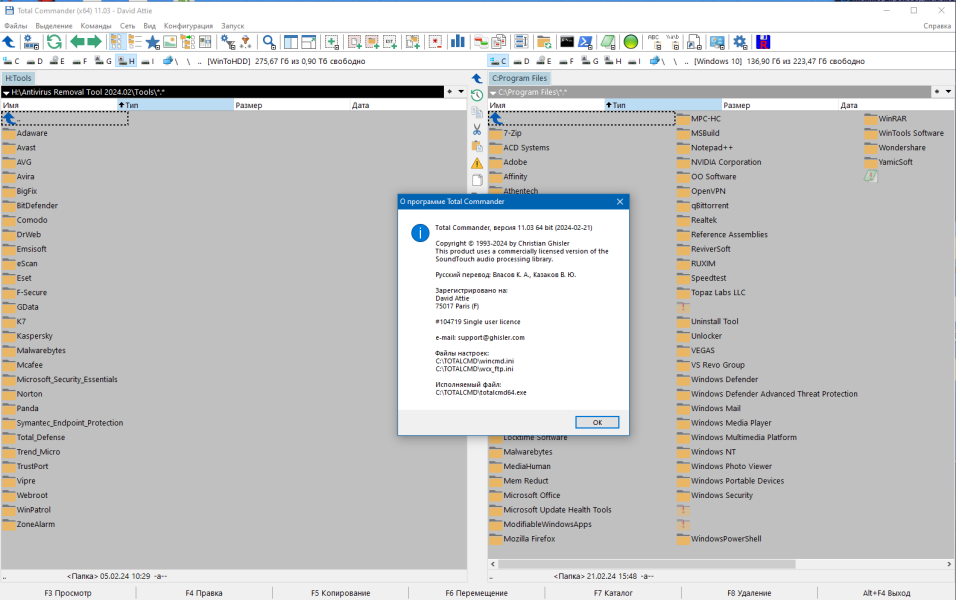956x600 pixels.
Task: Launch the PowerShell icon in toolbar
Action: 585,41
